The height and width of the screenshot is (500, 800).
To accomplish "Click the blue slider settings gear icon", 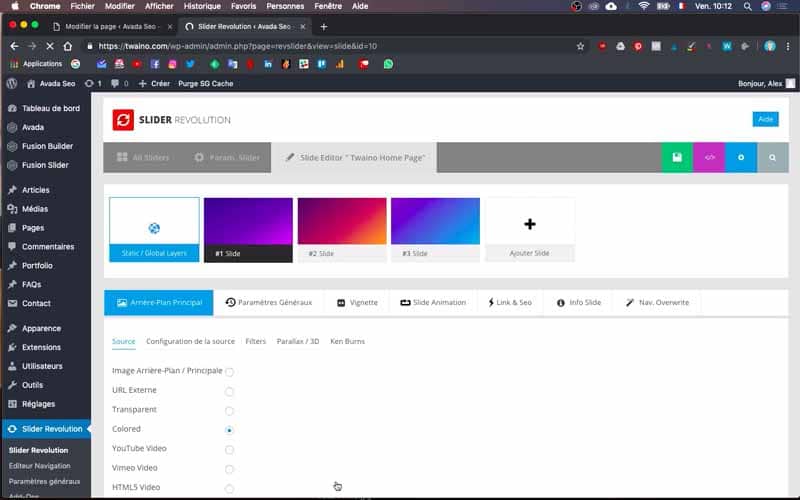I will (741, 158).
